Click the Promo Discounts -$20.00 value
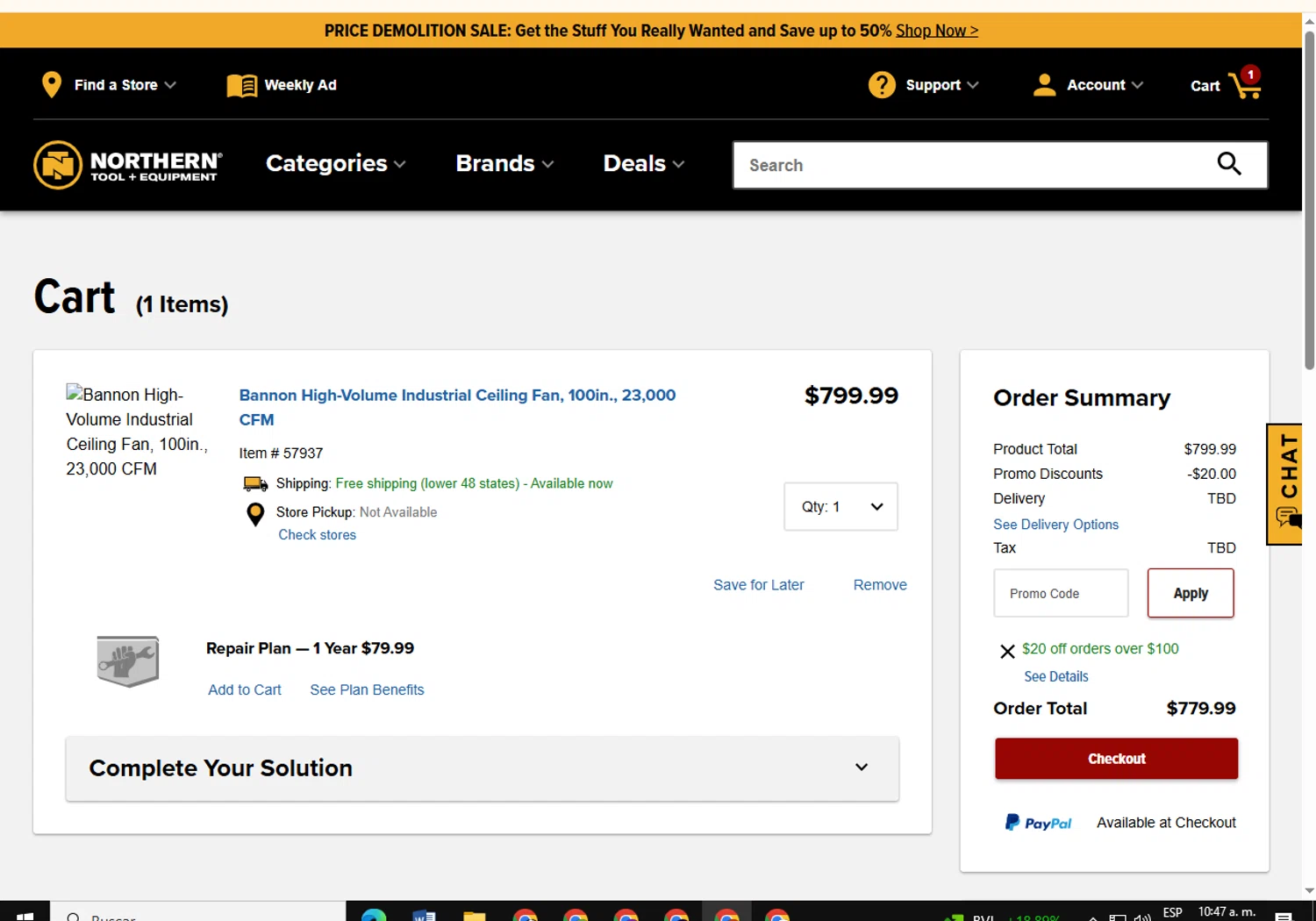 tap(1212, 474)
